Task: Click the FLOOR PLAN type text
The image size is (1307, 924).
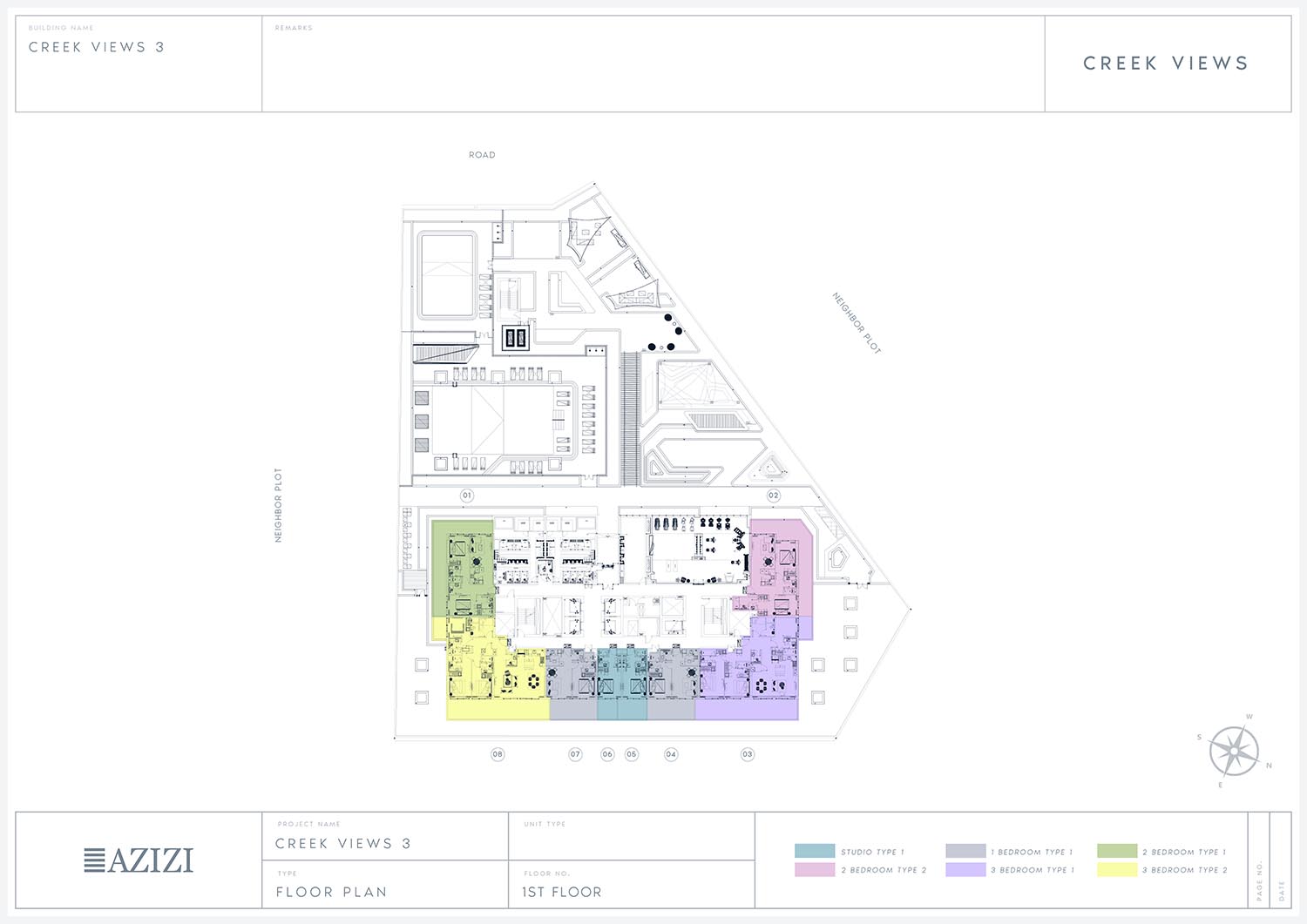Action: (x=331, y=892)
